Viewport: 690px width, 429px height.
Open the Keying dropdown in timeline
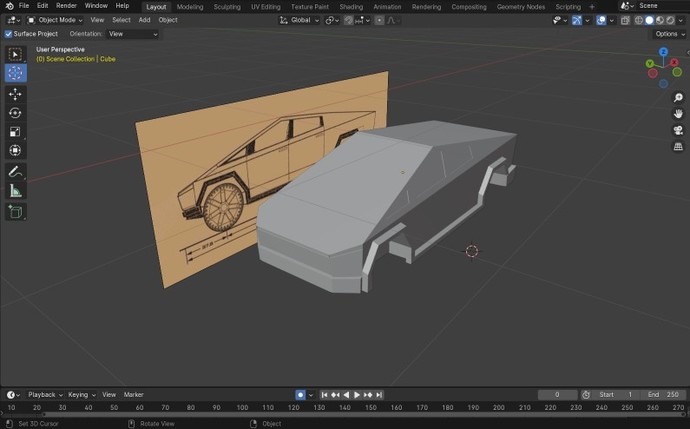[x=81, y=395]
